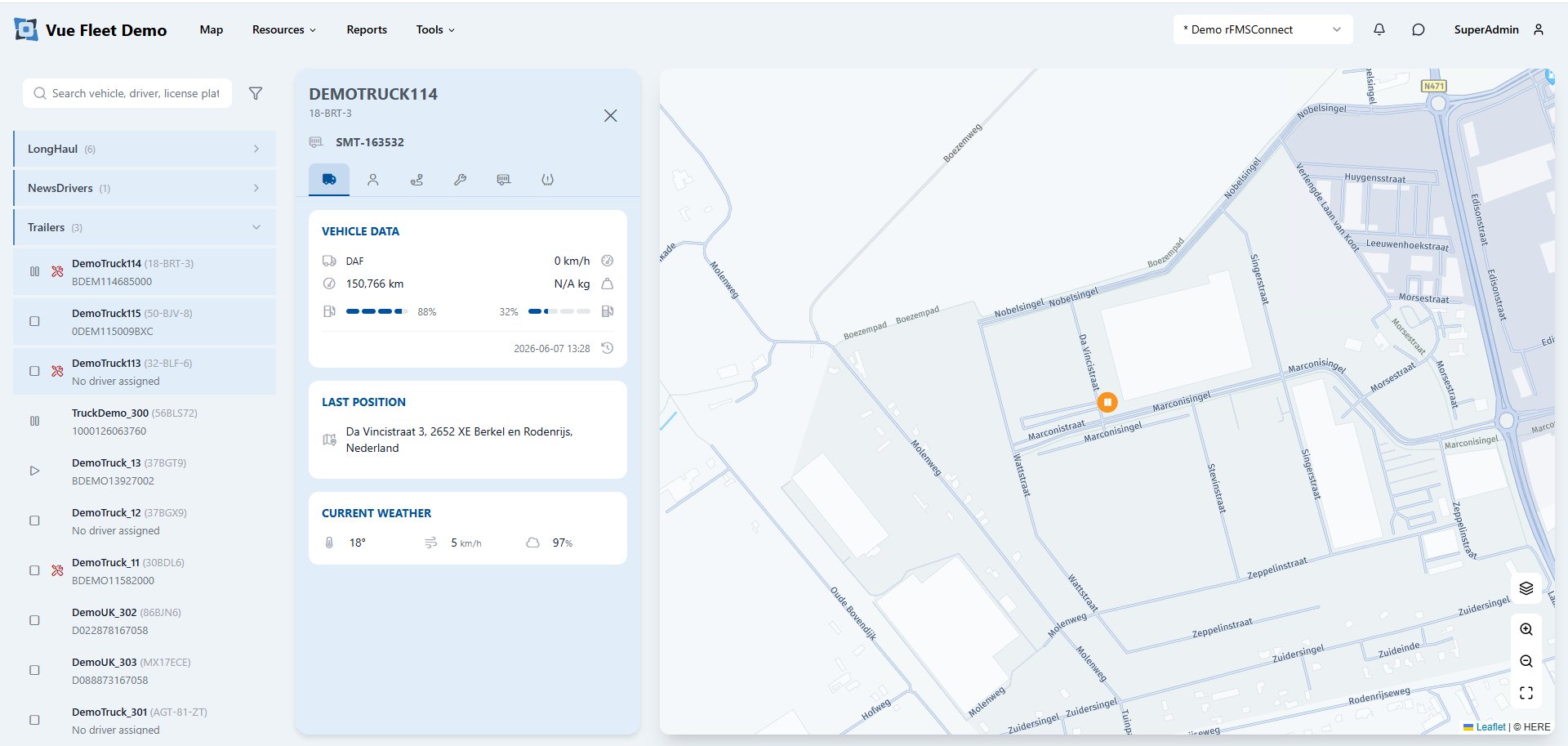Select DemoTruck113 in the vehicle list
Image resolution: width=1568 pixels, height=746 pixels.
tap(145, 371)
